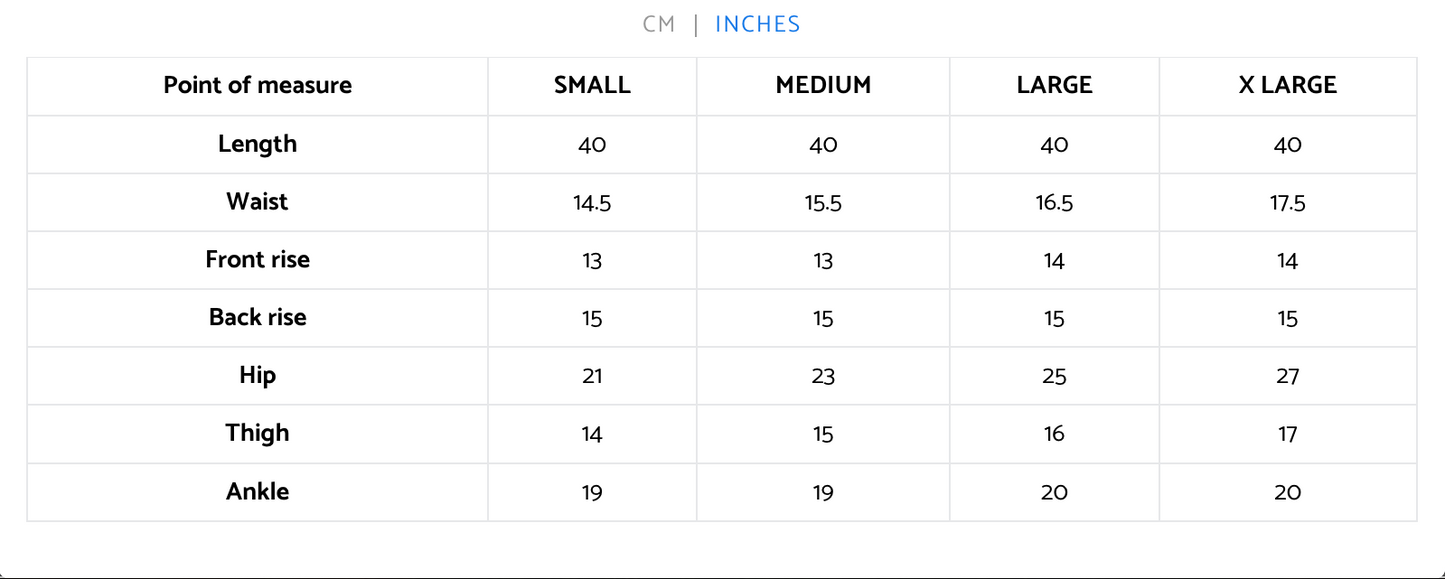Image resolution: width=1445 pixels, height=579 pixels.
Task: Click the Hip row label
Action: coord(258,376)
